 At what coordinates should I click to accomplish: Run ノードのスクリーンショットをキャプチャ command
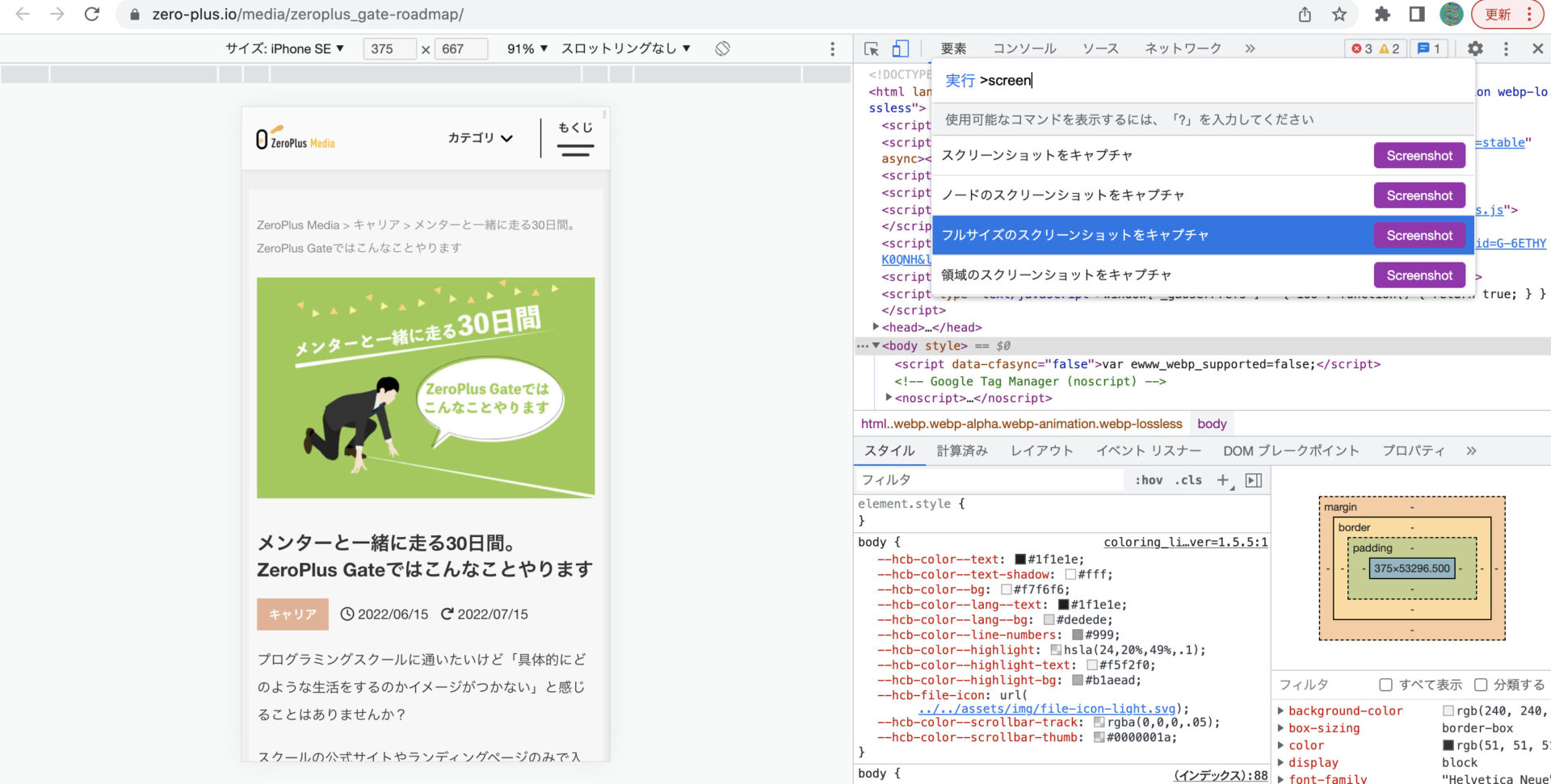(1203, 195)
